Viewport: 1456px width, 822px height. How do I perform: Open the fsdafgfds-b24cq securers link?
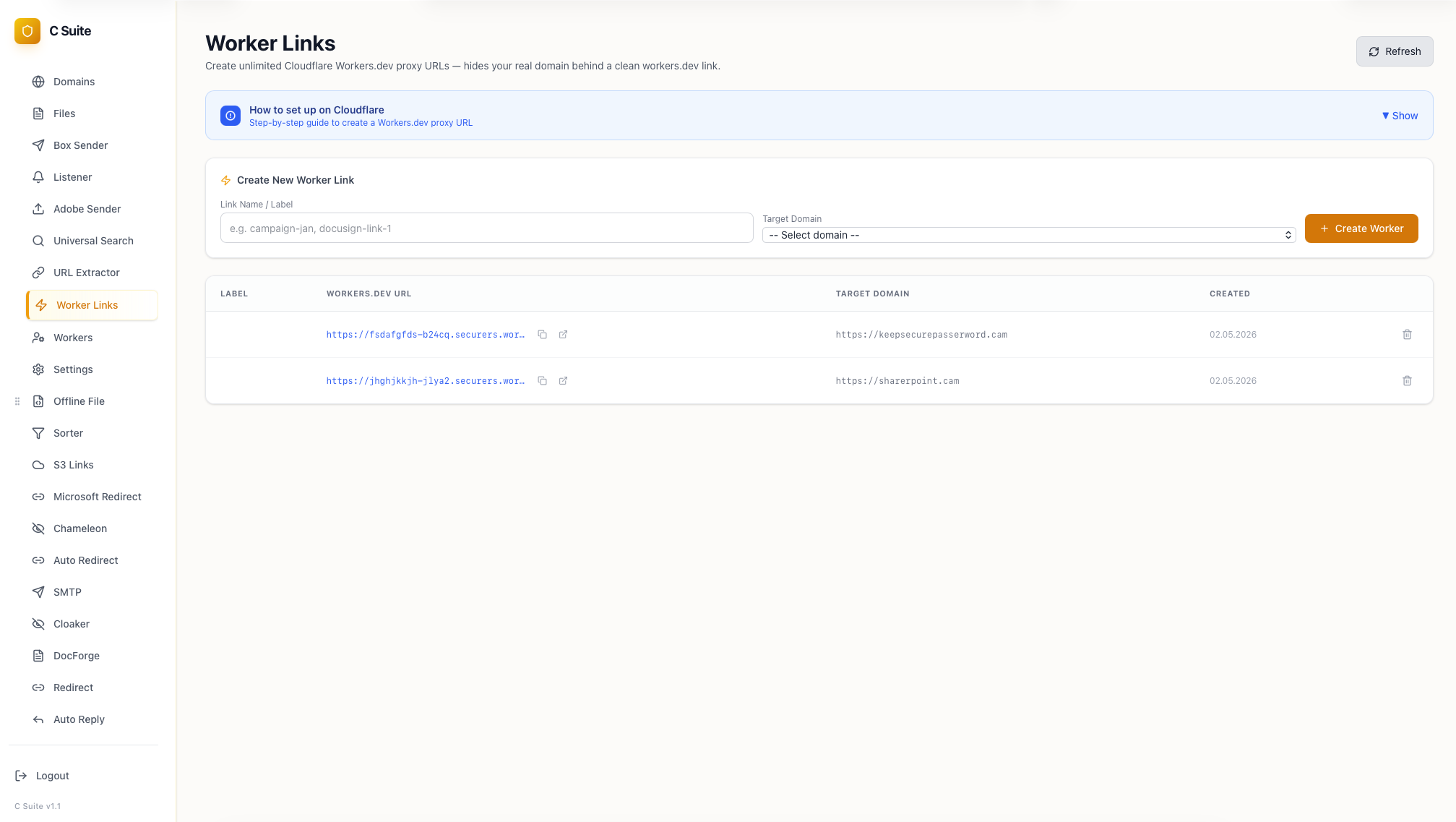pyautogui.click(x=426, y=335)
